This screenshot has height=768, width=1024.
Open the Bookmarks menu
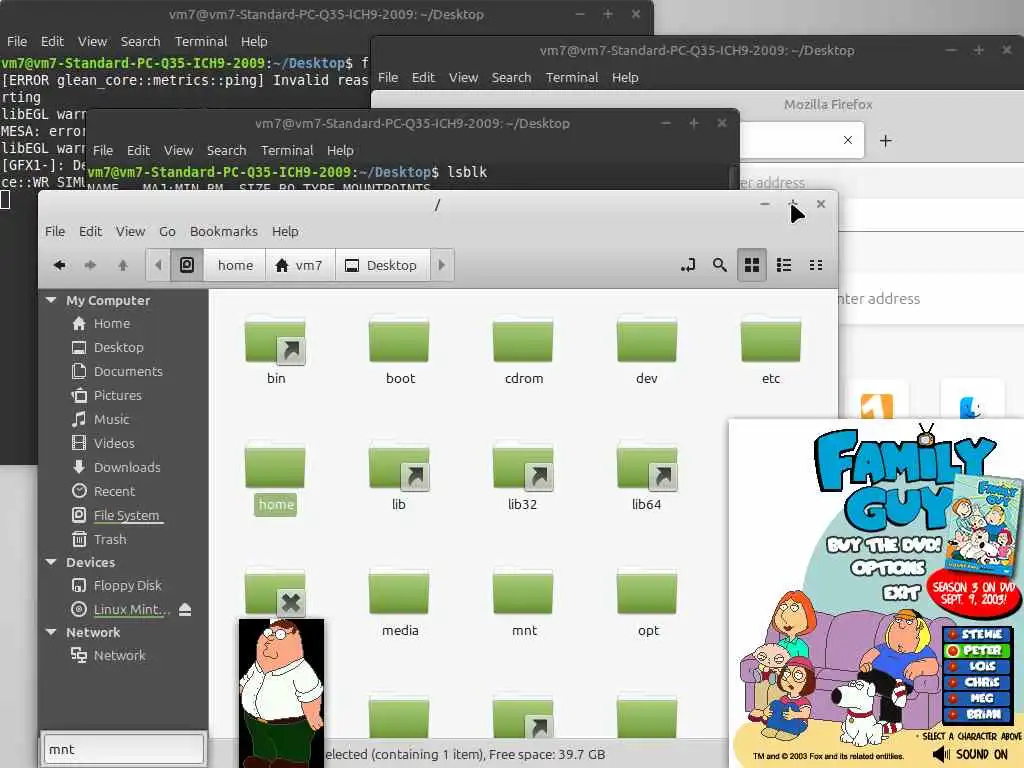pyautogui.click(x=223, y=231)
